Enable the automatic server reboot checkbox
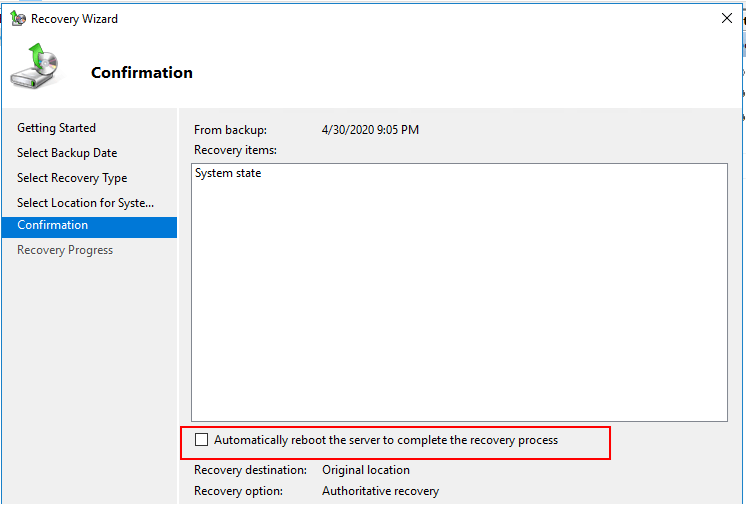This screenshot has height=505, width=747. (202, 440)
